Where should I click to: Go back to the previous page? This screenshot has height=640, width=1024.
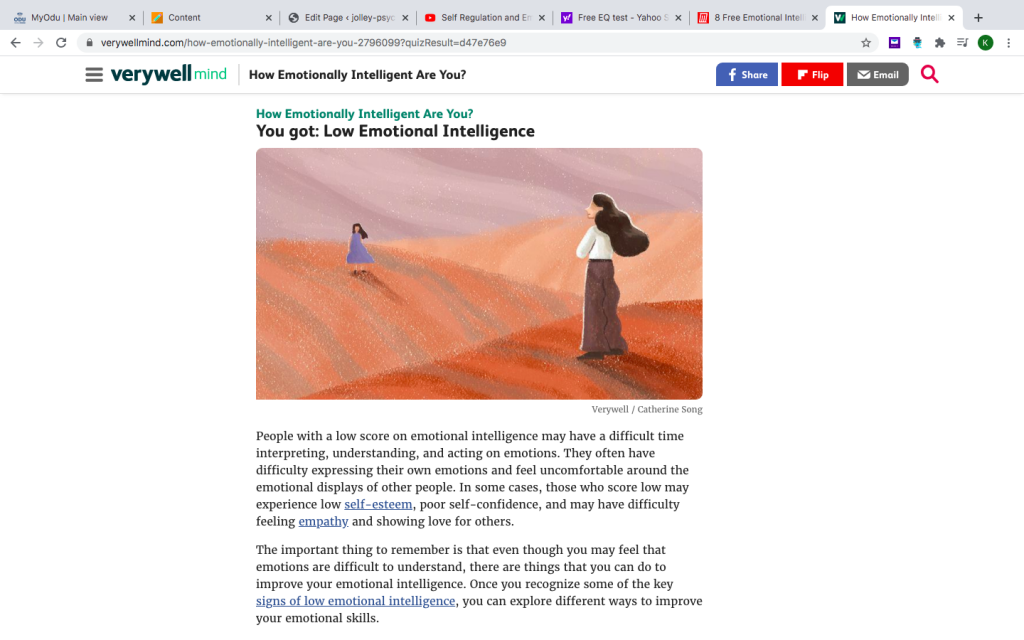click(16, 43)
